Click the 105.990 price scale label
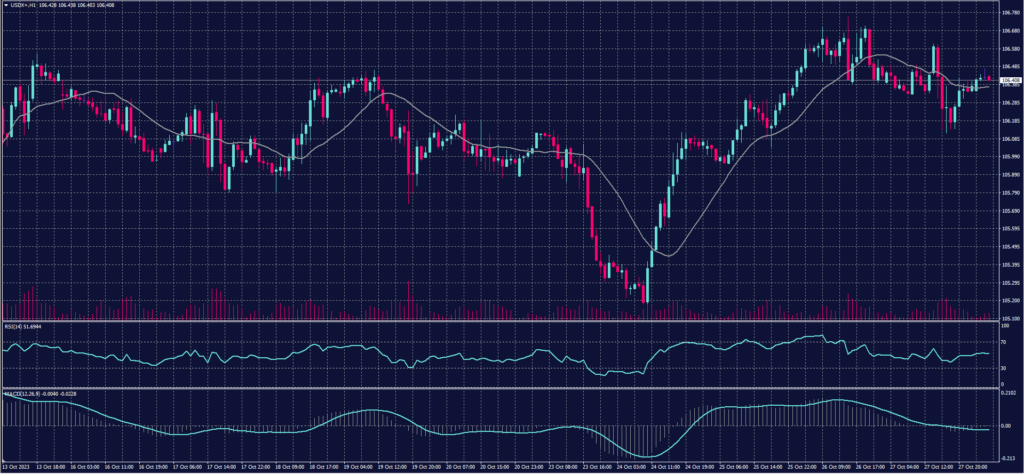Viewport: 1024px width, 474px height. tap(1010, 156)
